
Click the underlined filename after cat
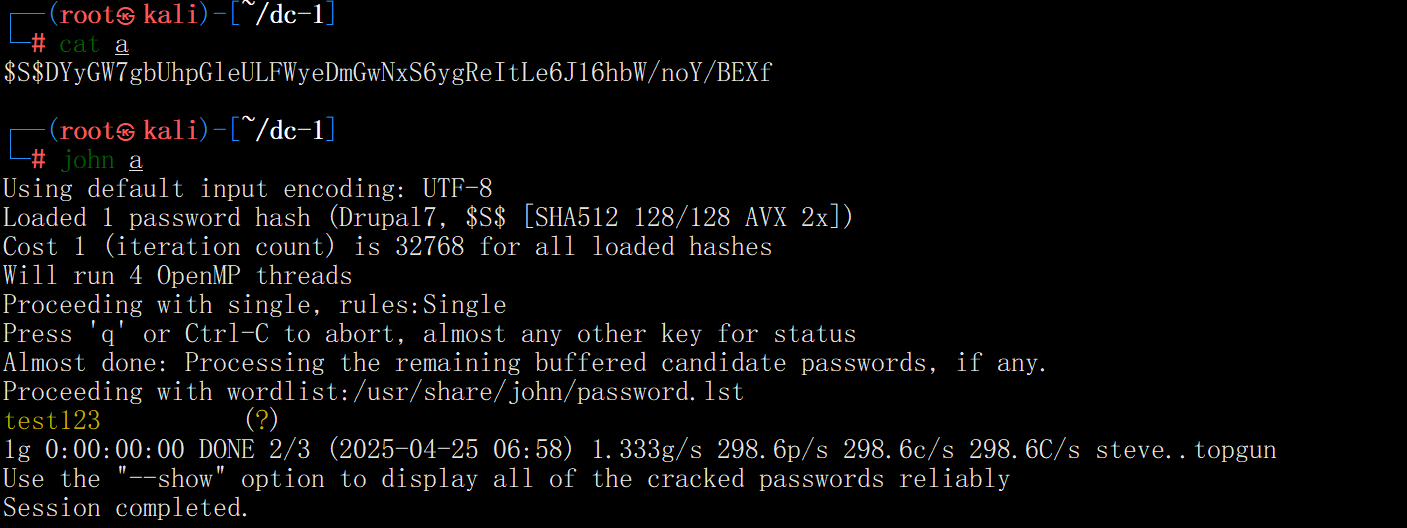(x=122, y=44)
